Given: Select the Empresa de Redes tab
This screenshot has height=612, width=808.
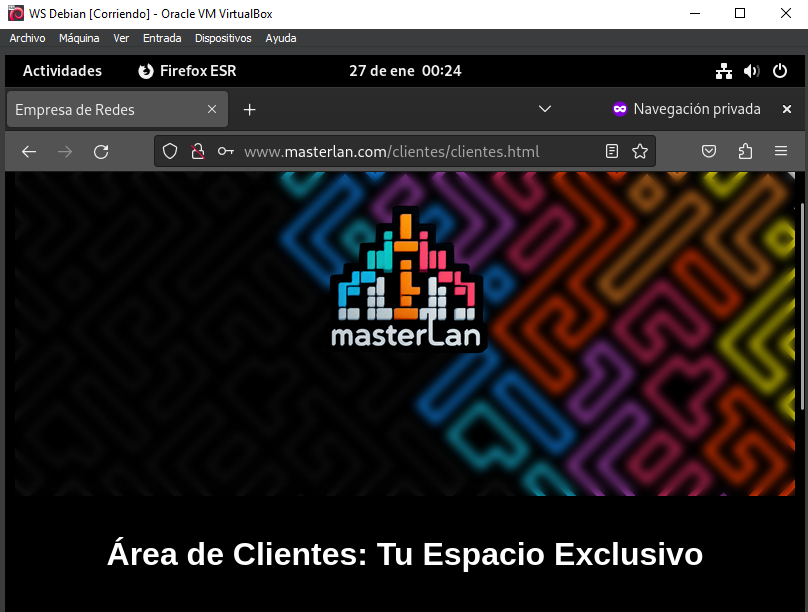Looking at the screenshot, I should point(117,109).
